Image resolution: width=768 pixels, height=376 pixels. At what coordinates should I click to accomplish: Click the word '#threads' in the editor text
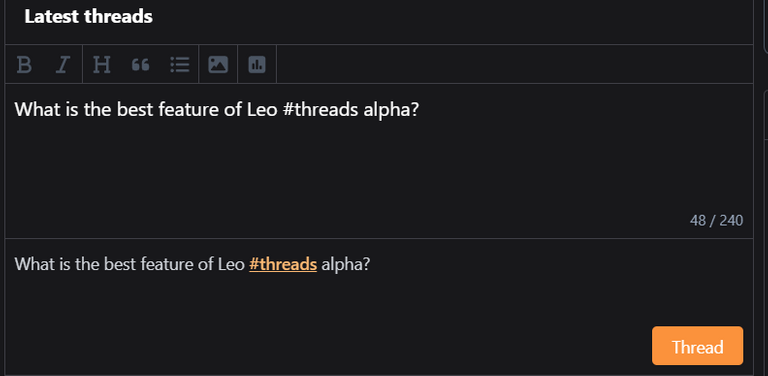point(321,110)
